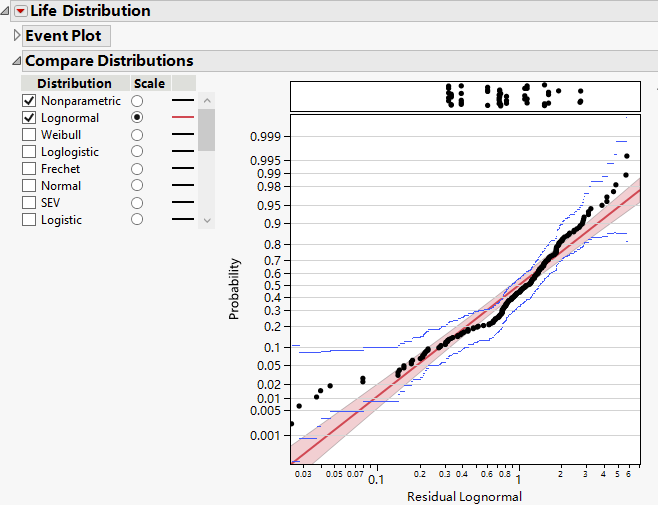Check the Weibull distribution checkbox
This screenshot has width=658, height=505.
click(x=29, y=135)
